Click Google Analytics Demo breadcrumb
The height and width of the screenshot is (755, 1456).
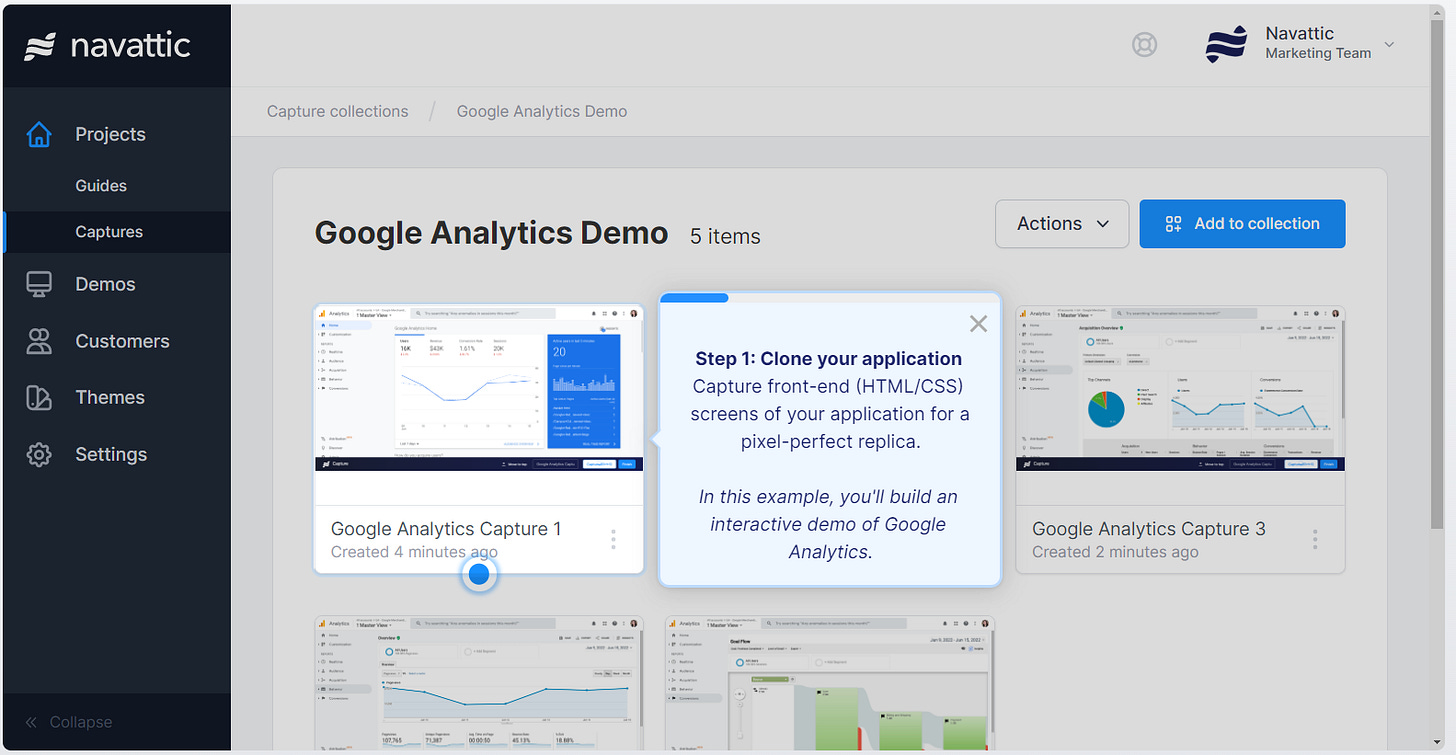(x=542, y=111)
